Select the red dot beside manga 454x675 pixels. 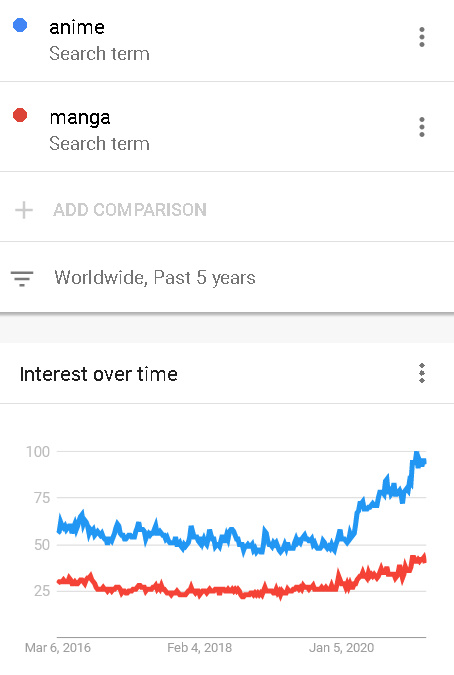[x=20, y=115]
